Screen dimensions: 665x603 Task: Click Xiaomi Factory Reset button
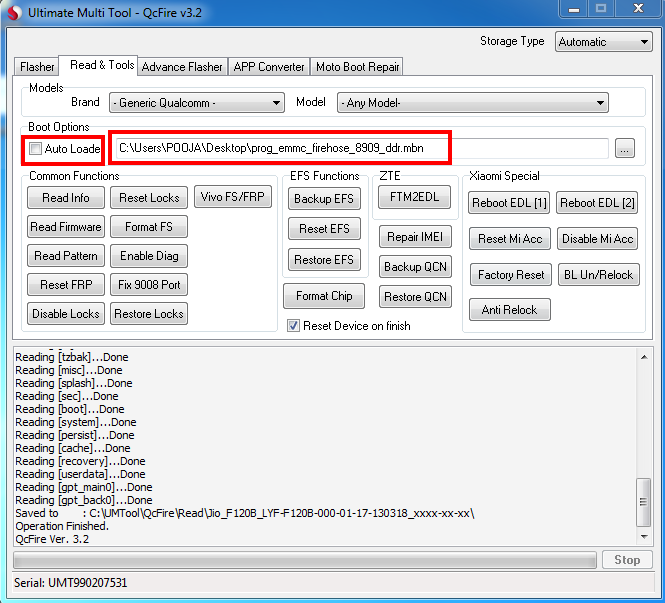(x=511, y=275)
